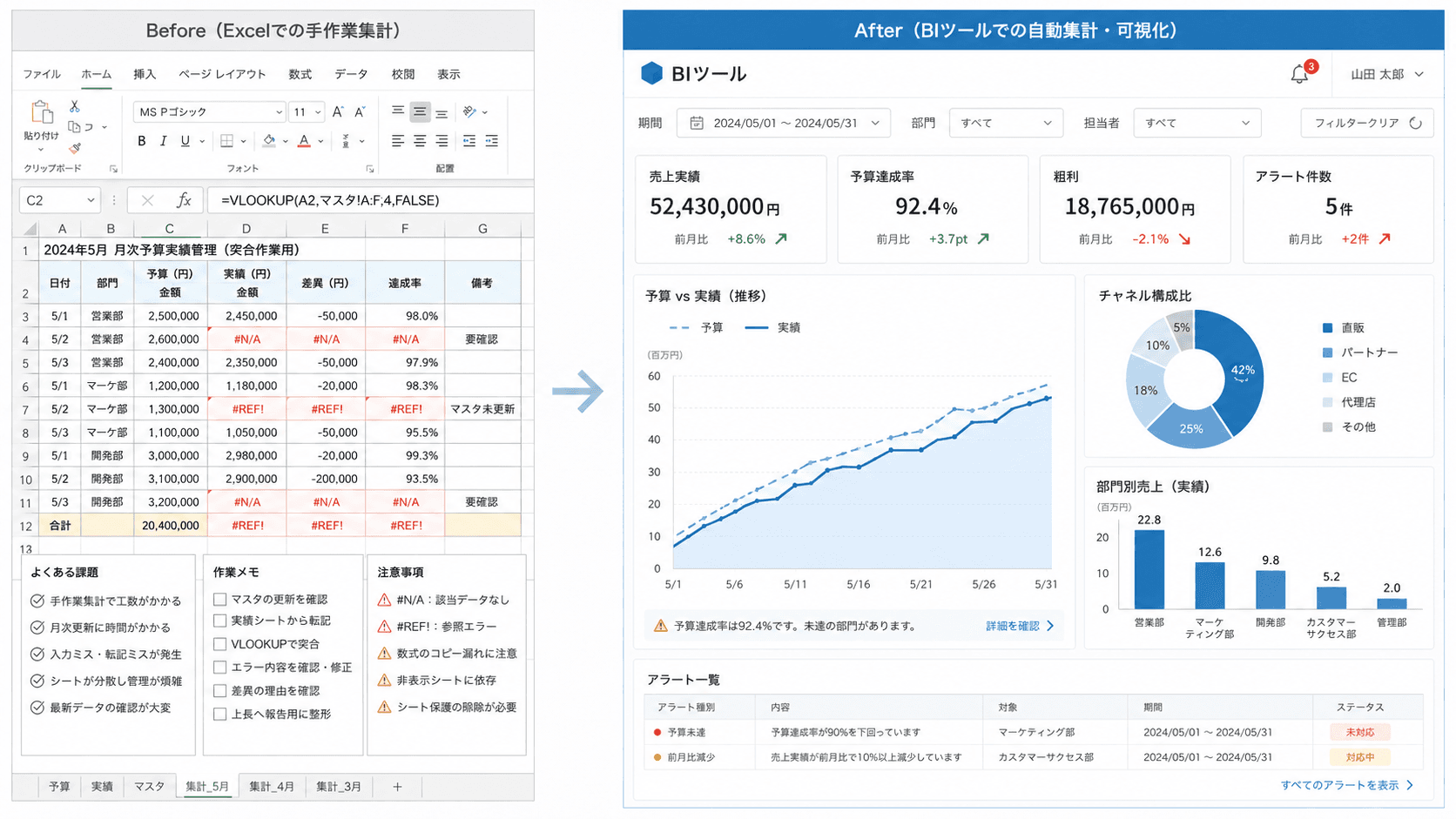The width and height of the screenshot is (1456, 819).
Task: Check the マスタの更新を確認 checkbox
Action: (220, 600)
